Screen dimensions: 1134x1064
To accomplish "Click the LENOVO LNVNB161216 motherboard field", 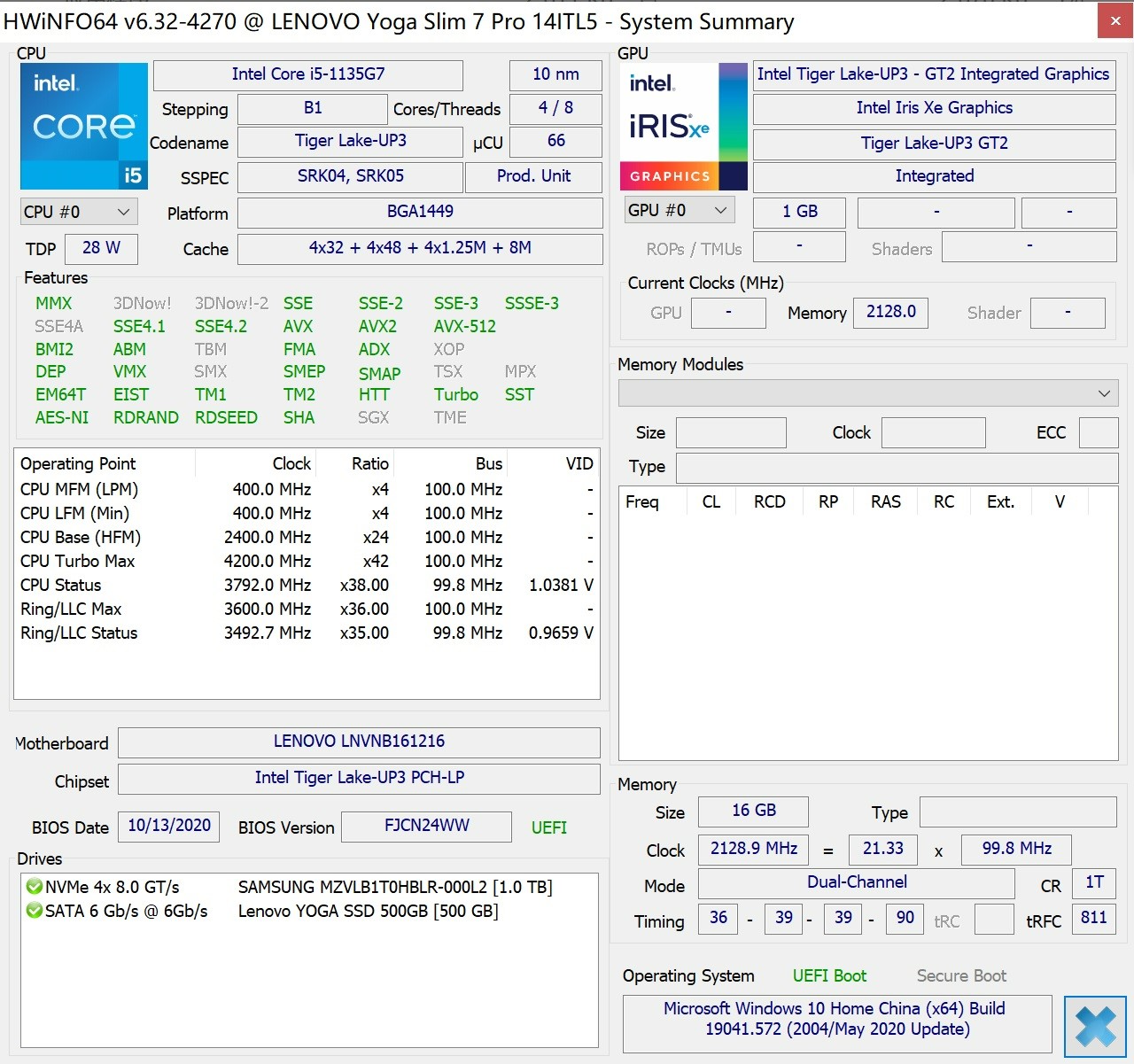I will (x=359, y=742).
